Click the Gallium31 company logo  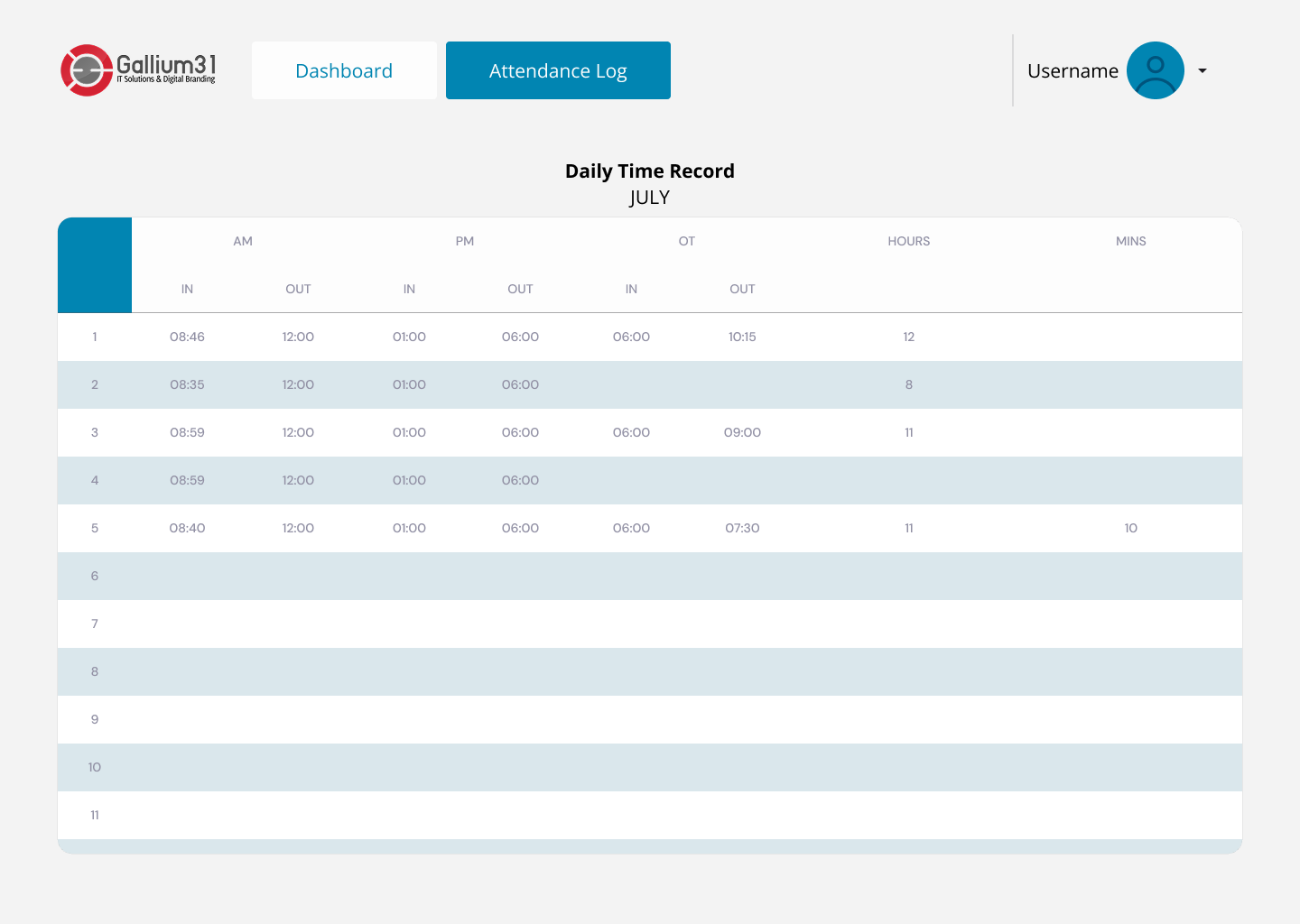tap(137, 69)
